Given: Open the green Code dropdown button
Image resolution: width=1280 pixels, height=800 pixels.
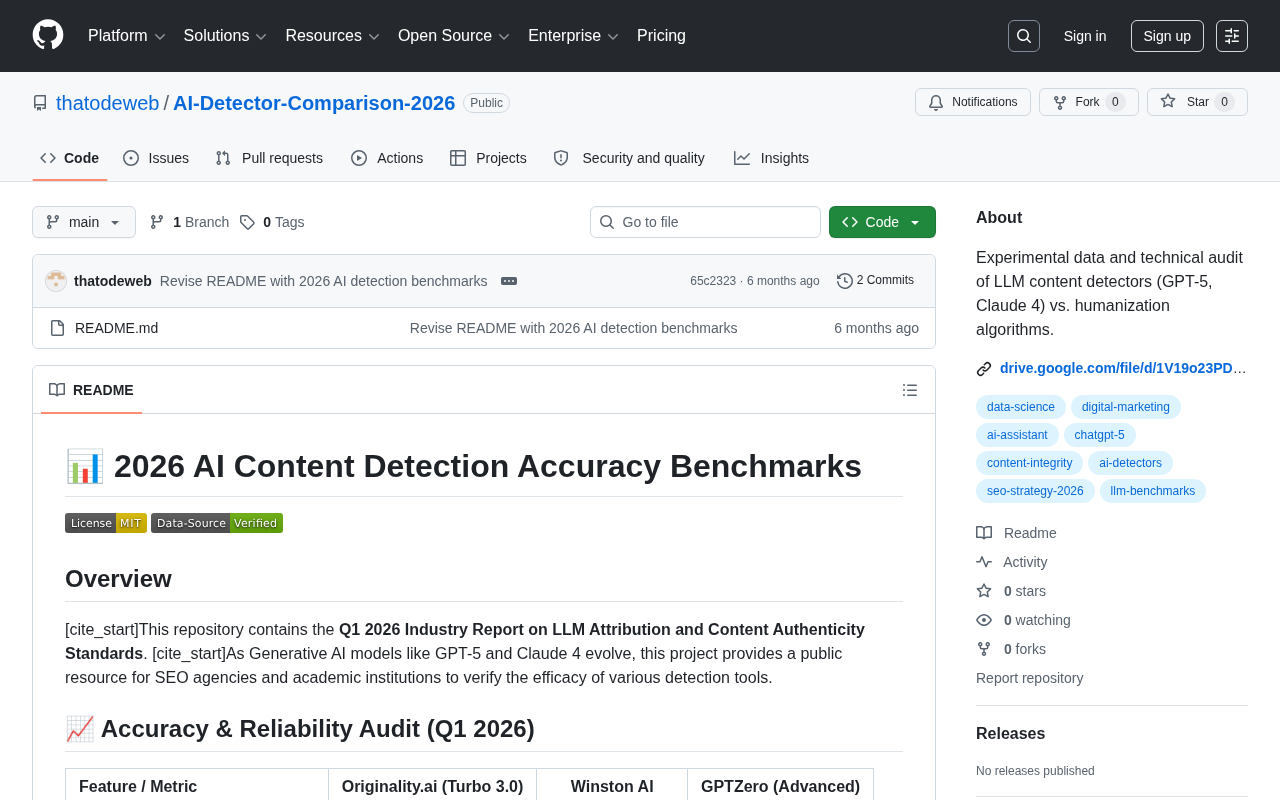Looking at the screenshot, I should click(882, 222).
